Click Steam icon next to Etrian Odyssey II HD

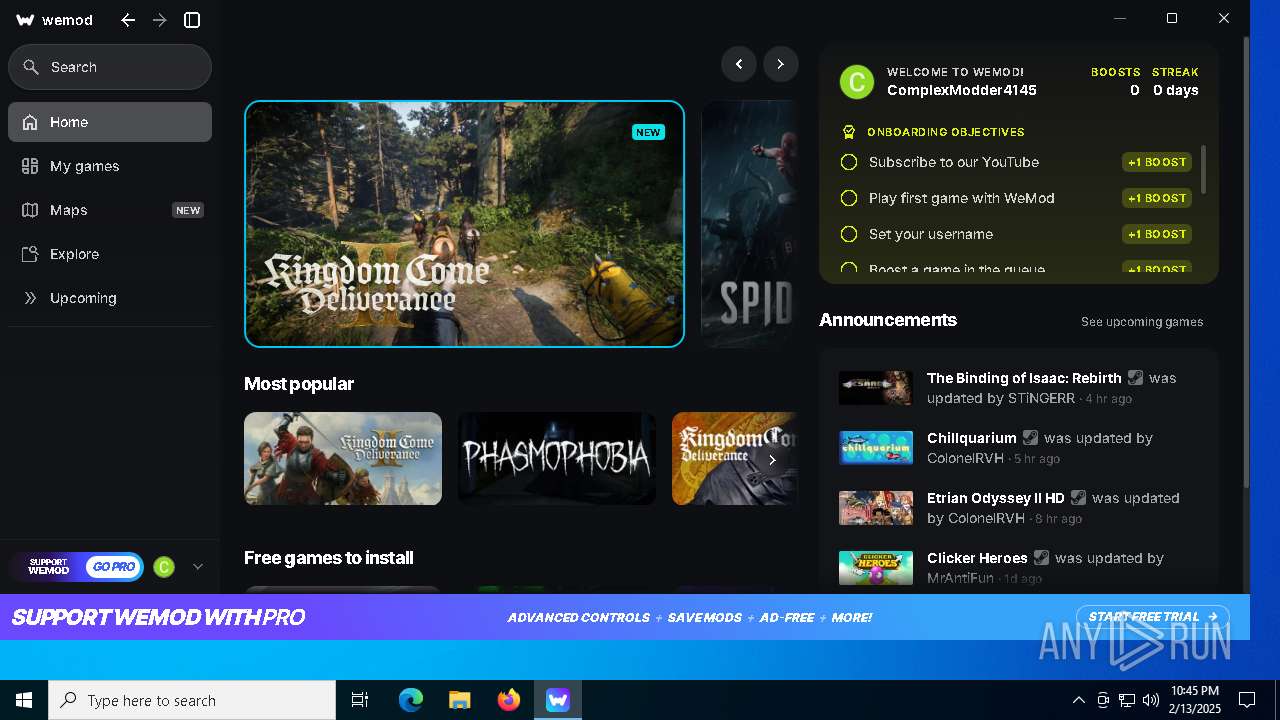[x=1078, y=498]
